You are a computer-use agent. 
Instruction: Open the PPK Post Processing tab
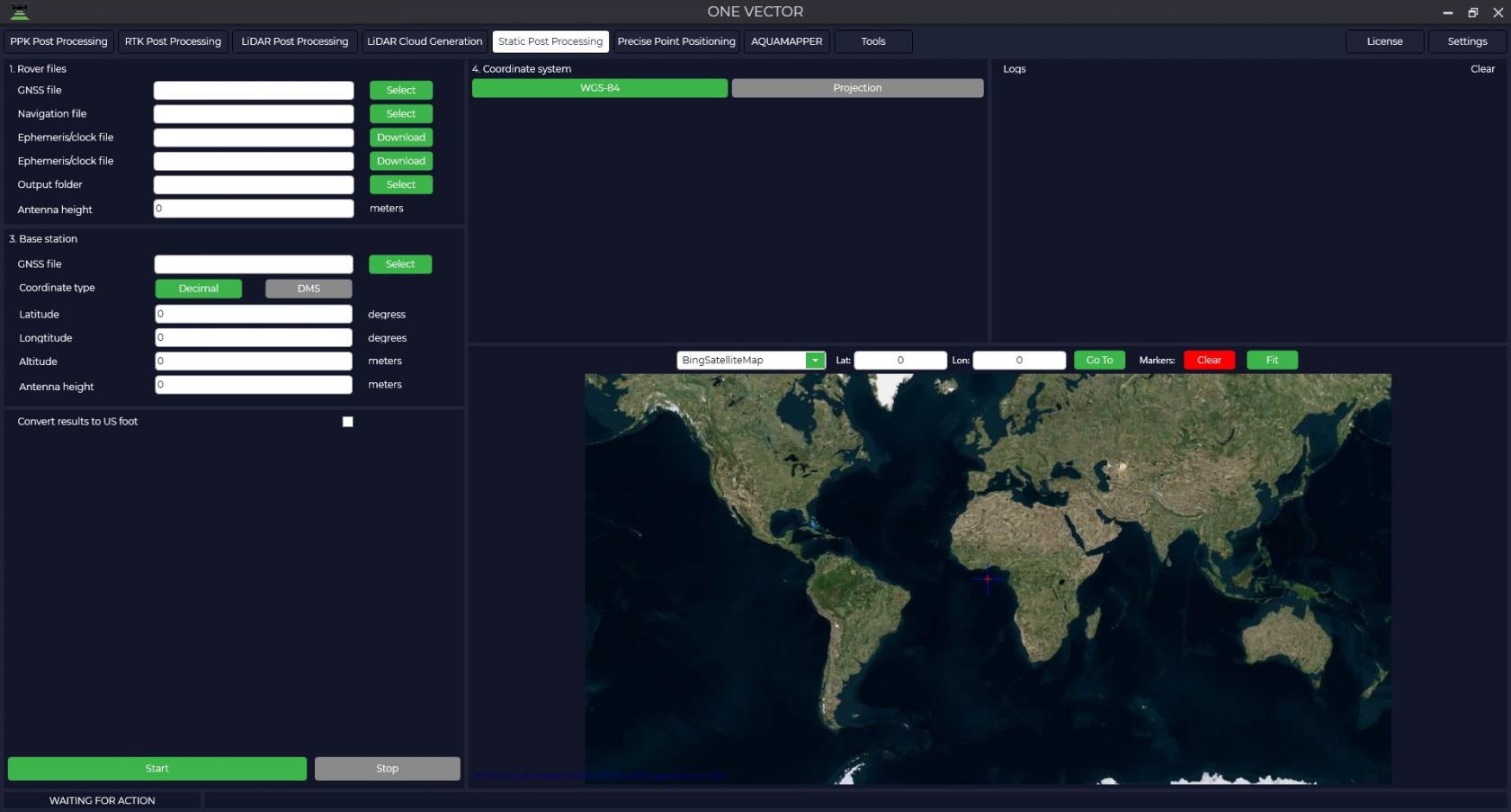[x=58, y=41]
